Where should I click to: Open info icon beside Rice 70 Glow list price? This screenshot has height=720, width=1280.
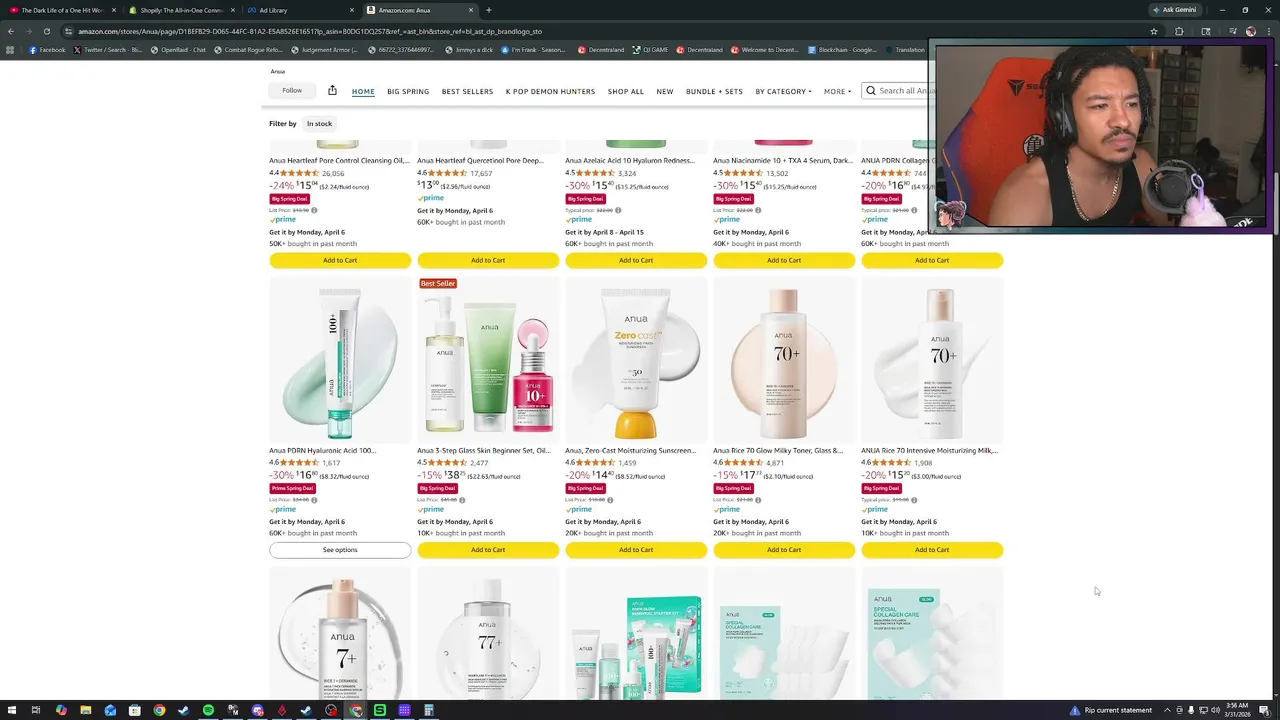[x=760, y=499]
